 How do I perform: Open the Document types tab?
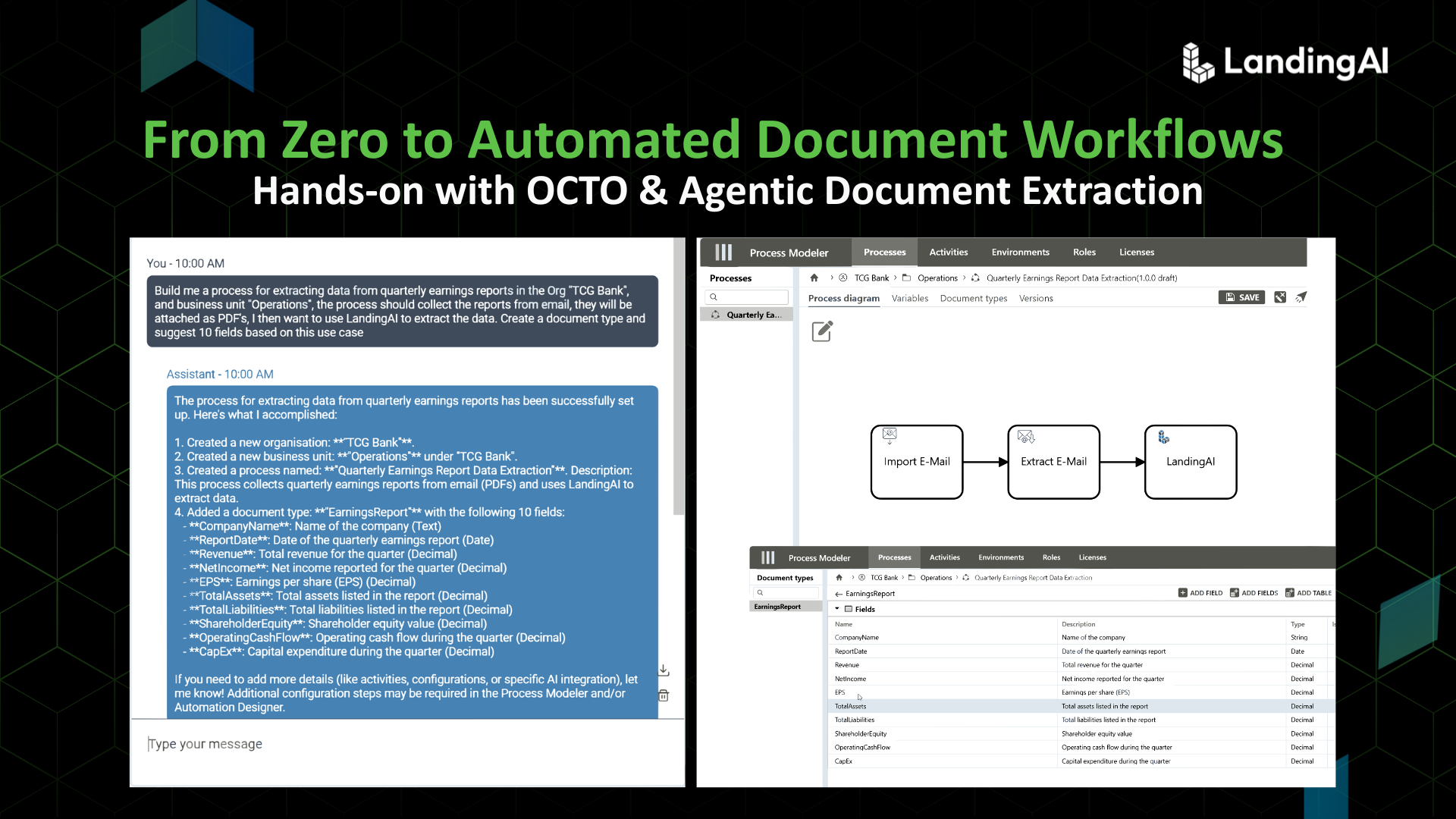tap(973, 298)
